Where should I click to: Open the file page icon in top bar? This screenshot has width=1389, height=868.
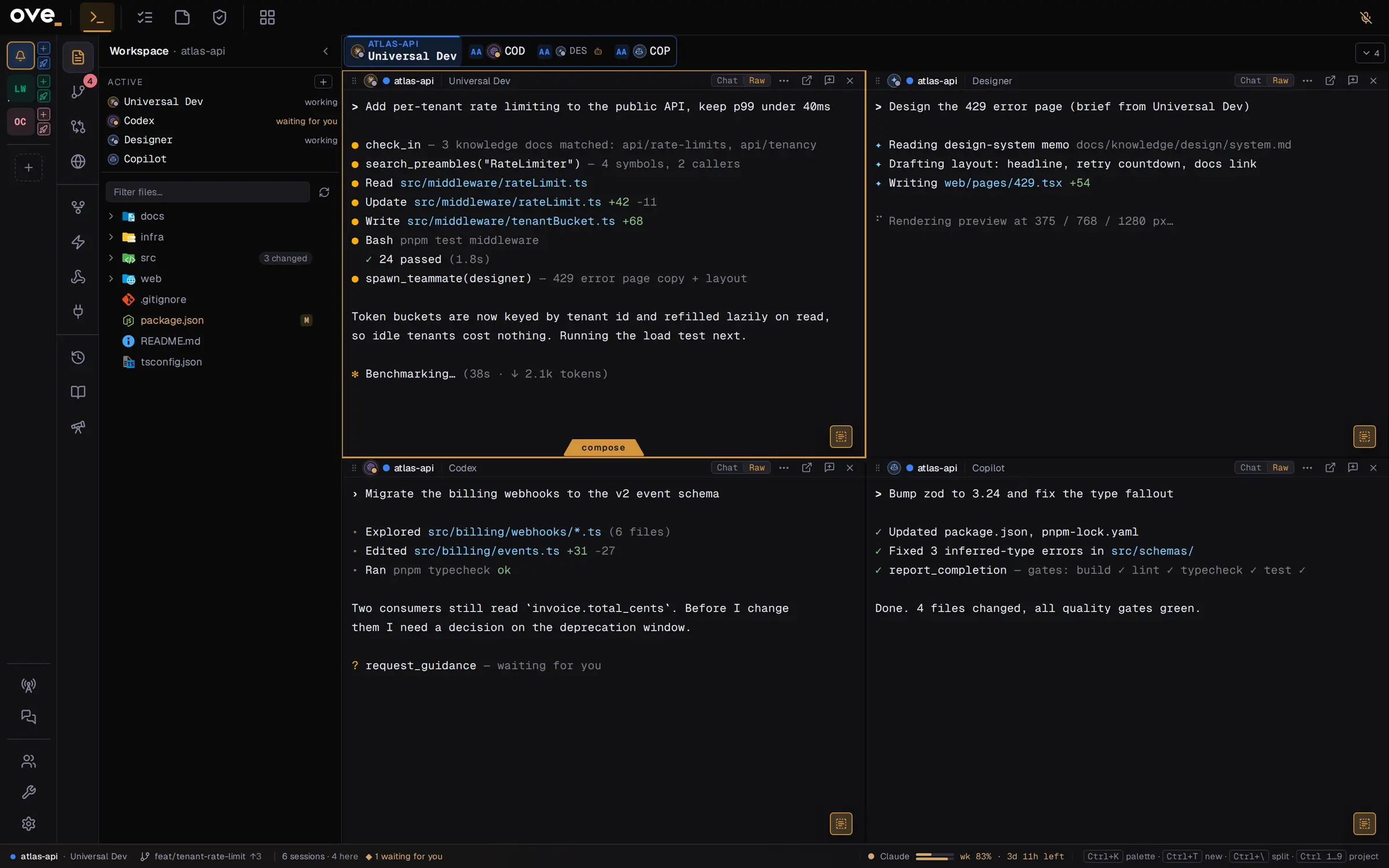coord(182,17)
